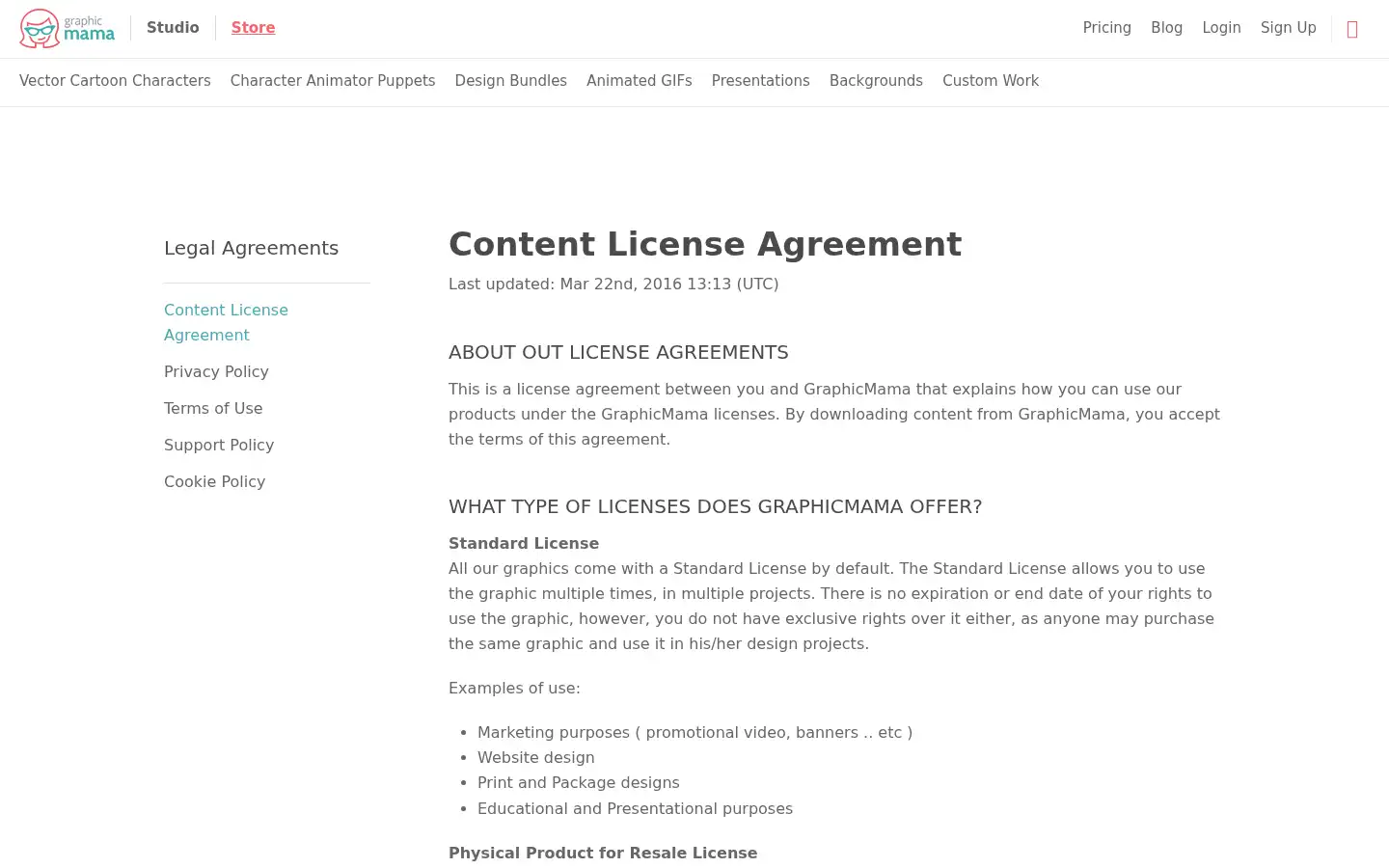This screenshot has height=868, width=1389.
Task: Open Animated GIFs category
Action: click(x=640, y=81)
